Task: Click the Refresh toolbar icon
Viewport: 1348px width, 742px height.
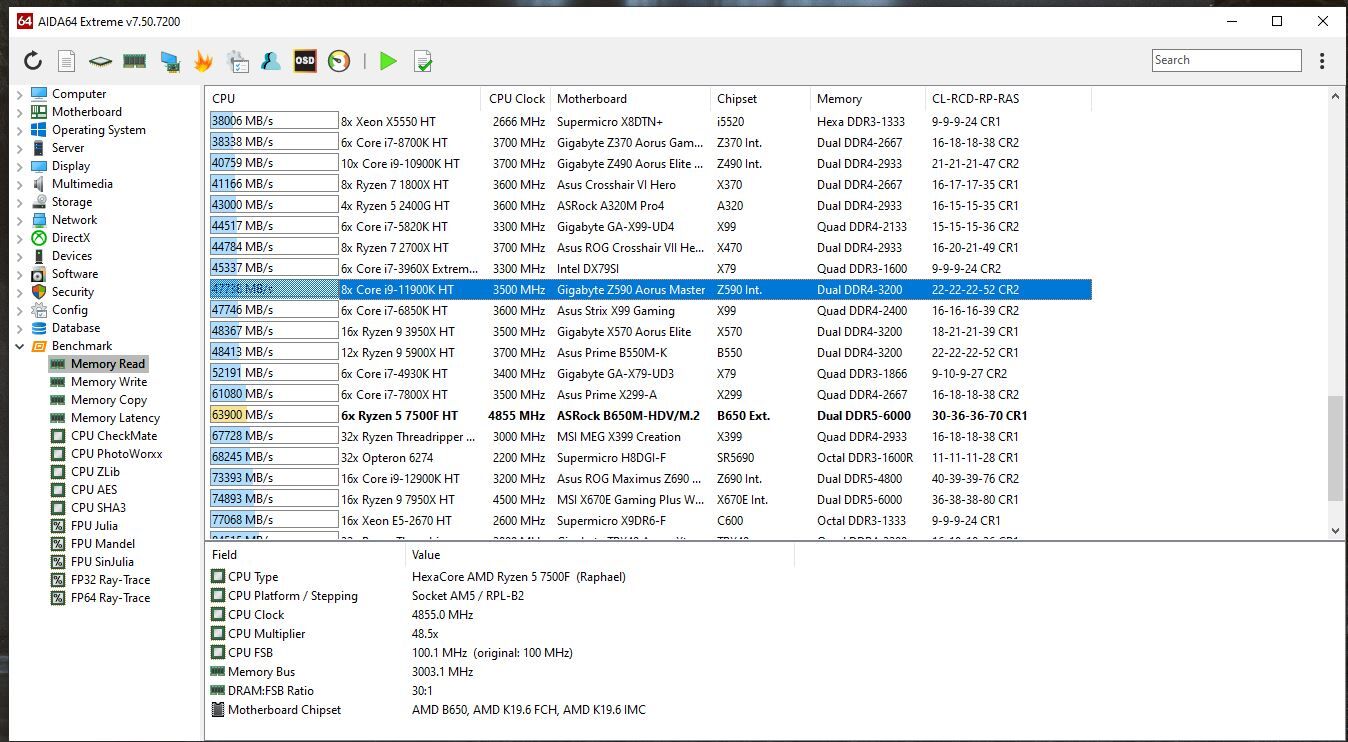Action: [33, 62]
